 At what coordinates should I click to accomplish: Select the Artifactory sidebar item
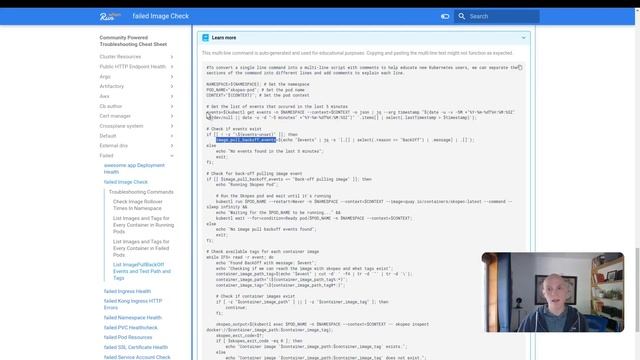click(x=111, y=87)
